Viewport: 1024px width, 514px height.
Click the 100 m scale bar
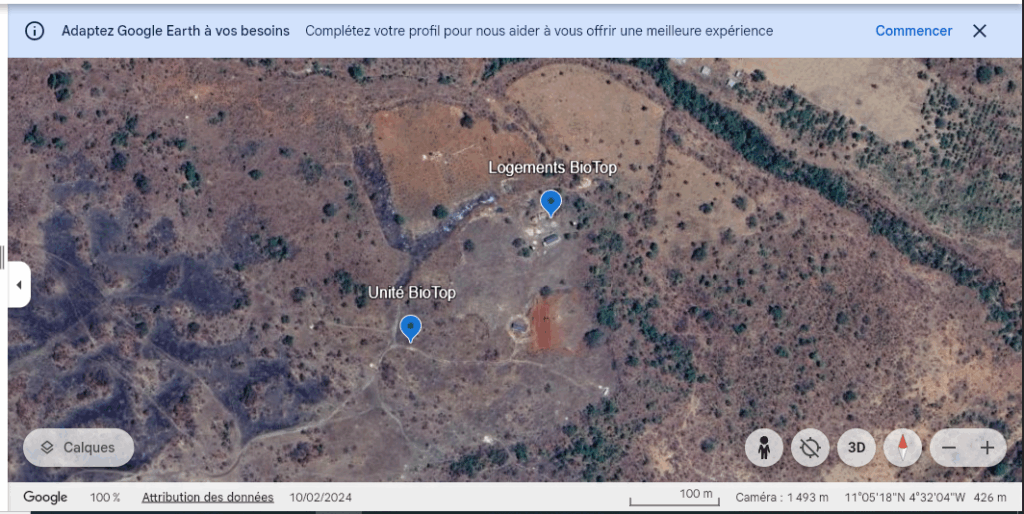(672, 497)
